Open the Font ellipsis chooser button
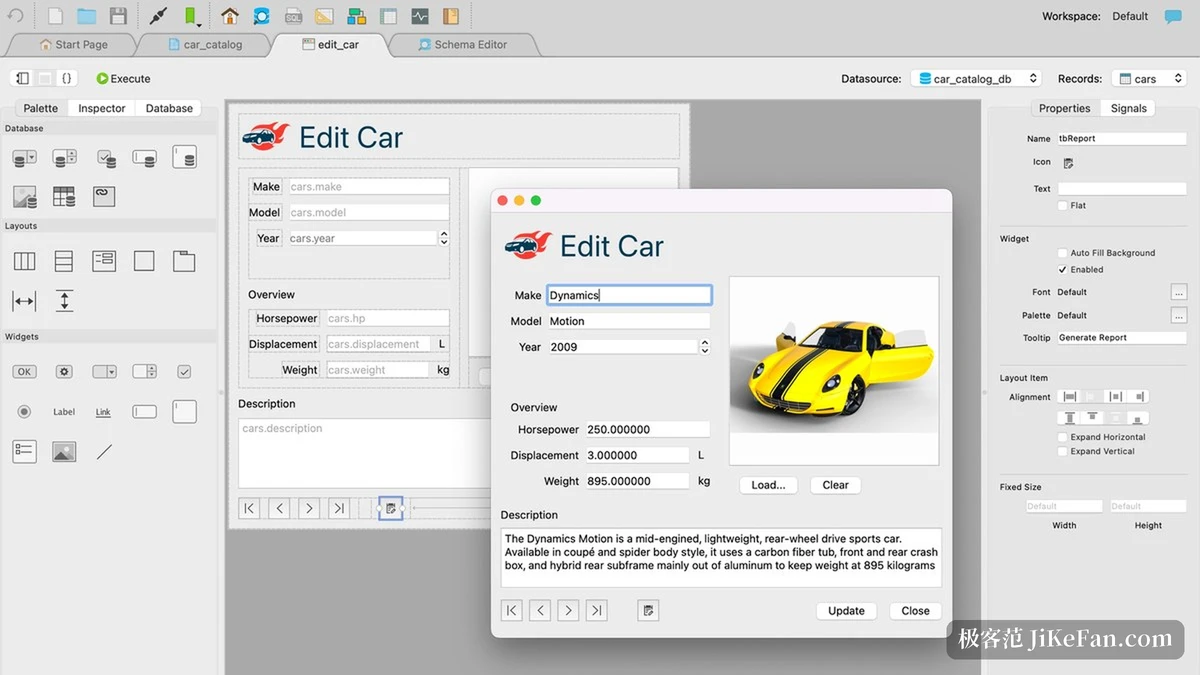 1179,292
